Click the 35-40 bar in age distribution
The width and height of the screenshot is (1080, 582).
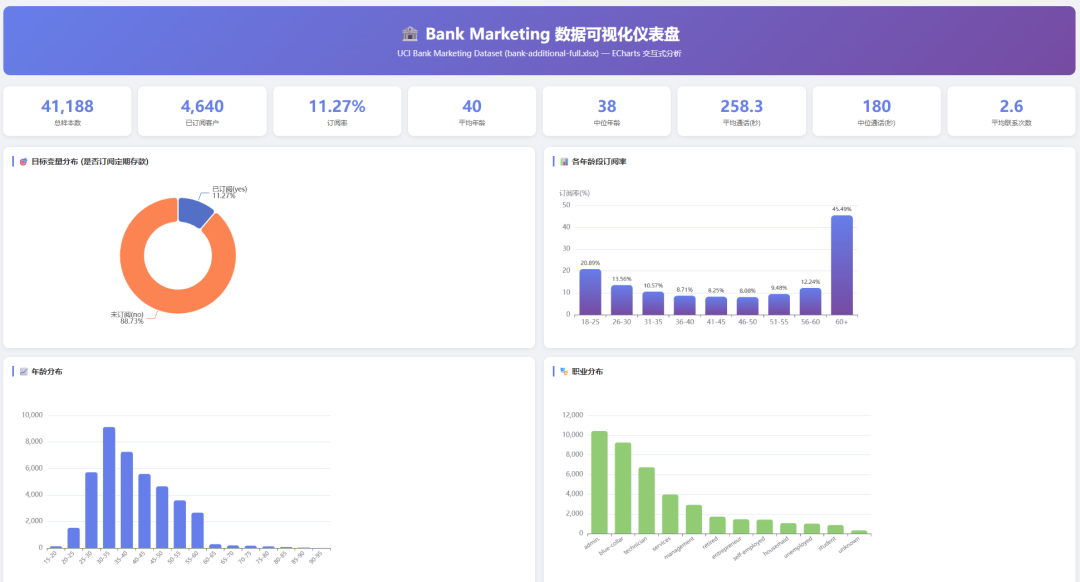click(127, 500)
